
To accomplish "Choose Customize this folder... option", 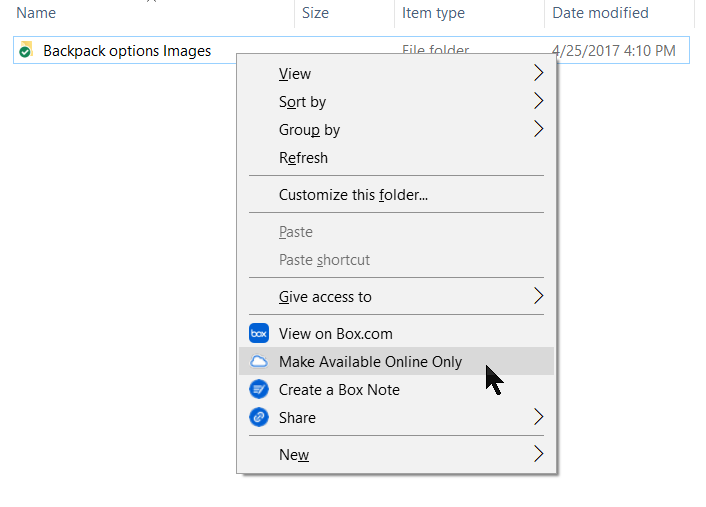I will (x=353, y=195).
